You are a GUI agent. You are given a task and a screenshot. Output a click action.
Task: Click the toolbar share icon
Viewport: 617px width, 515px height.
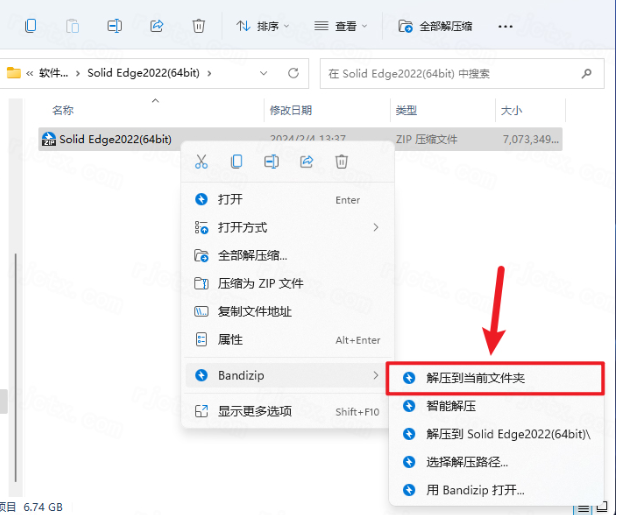coord(157,25)
